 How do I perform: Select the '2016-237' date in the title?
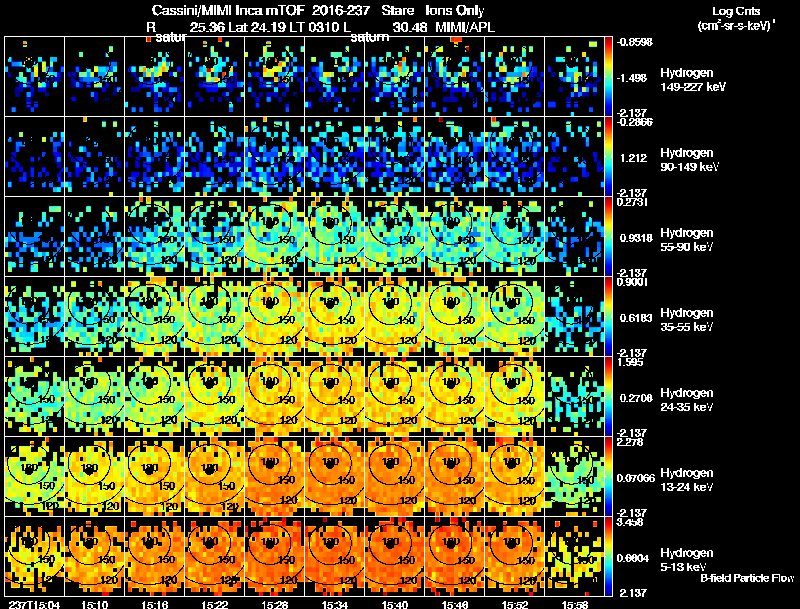point(341,11)
